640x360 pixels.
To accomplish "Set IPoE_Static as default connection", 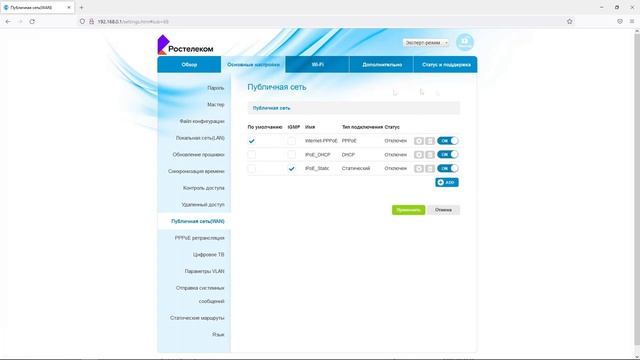I will (x=251, y=169).
